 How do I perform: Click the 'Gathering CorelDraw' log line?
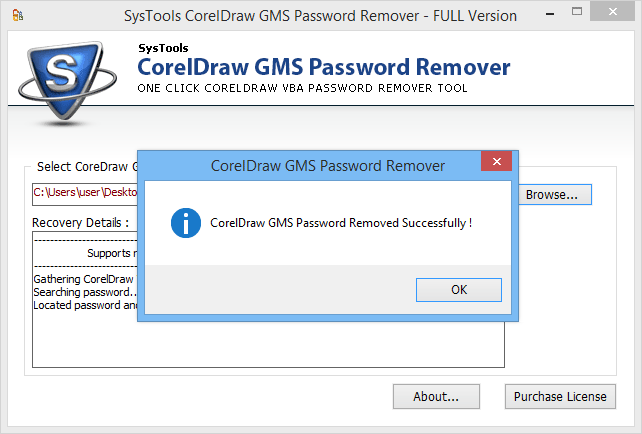tap(84, 279)
